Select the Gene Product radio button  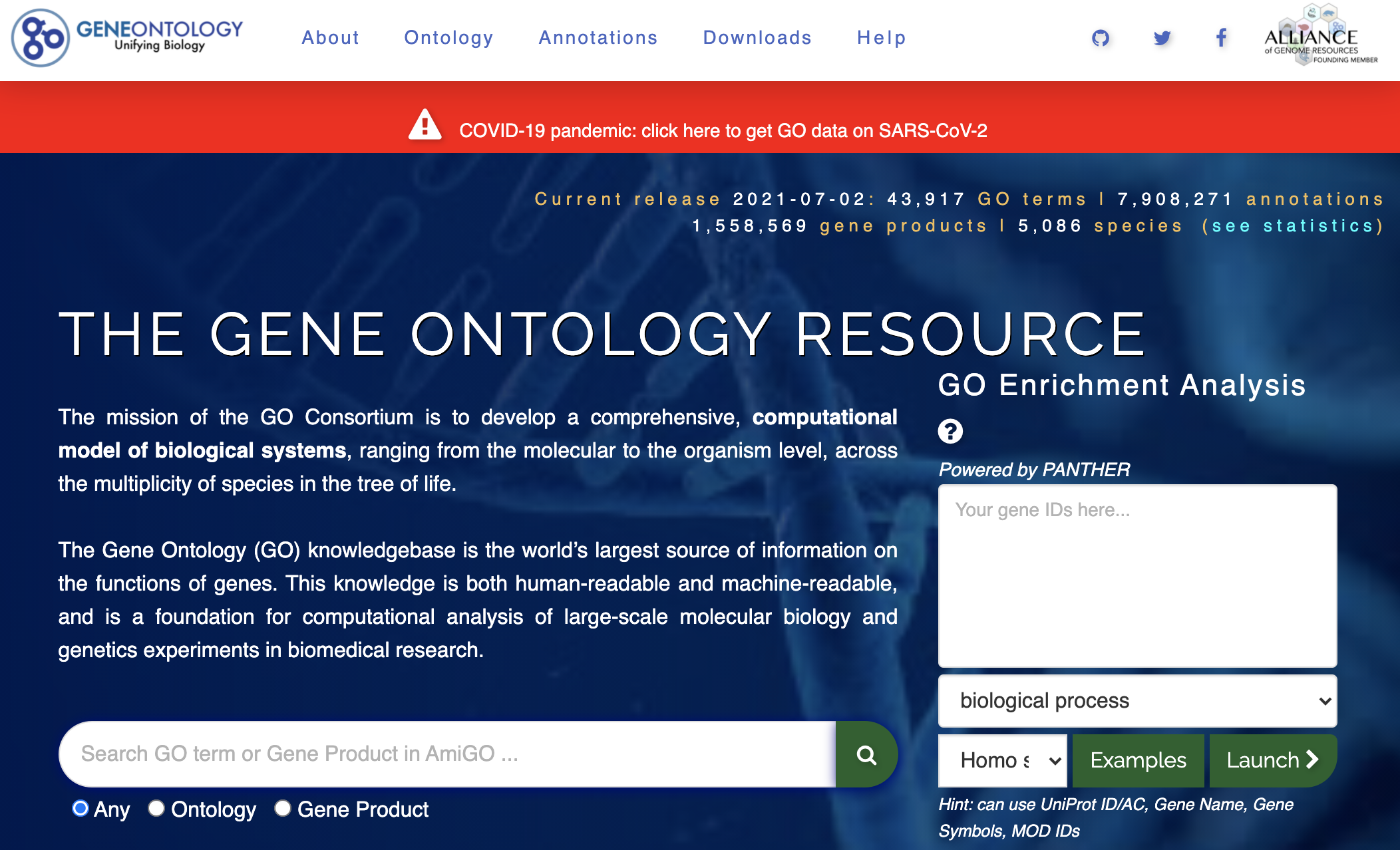[283, 808]
